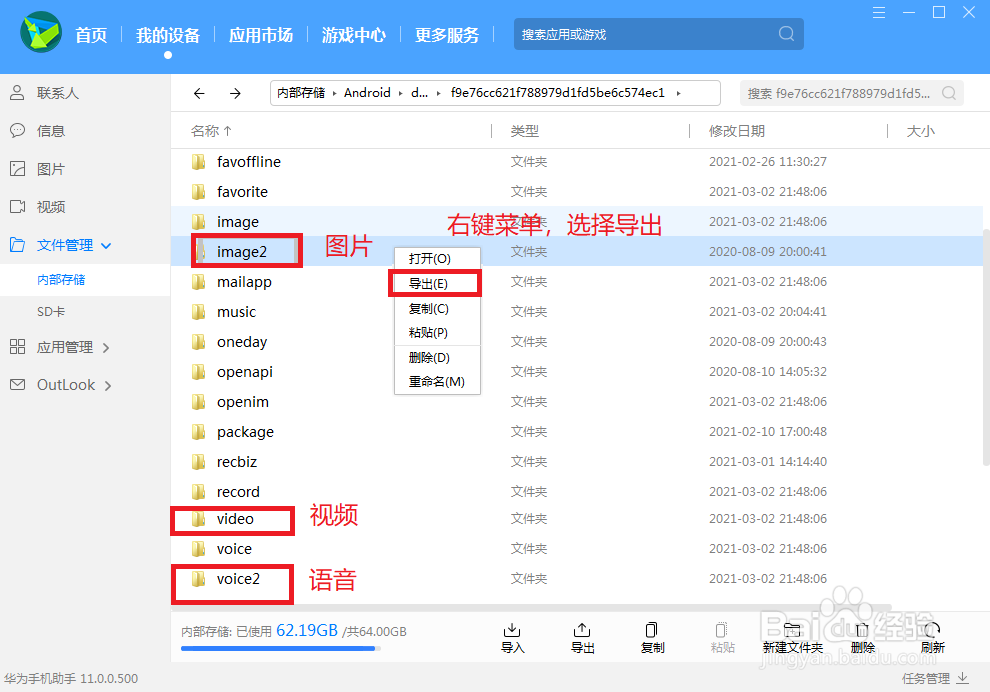The image size is (990, 692).
Task: Click the back navigation arrow
Action: (199, 93)
